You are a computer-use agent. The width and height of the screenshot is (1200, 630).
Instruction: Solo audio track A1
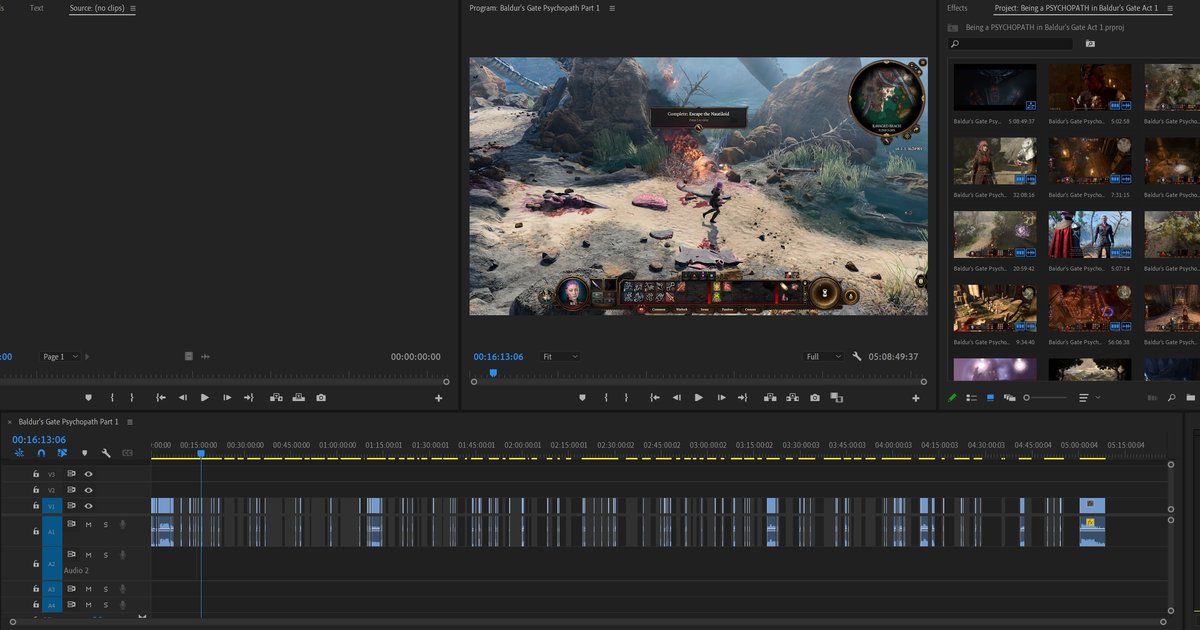(105, 524)
